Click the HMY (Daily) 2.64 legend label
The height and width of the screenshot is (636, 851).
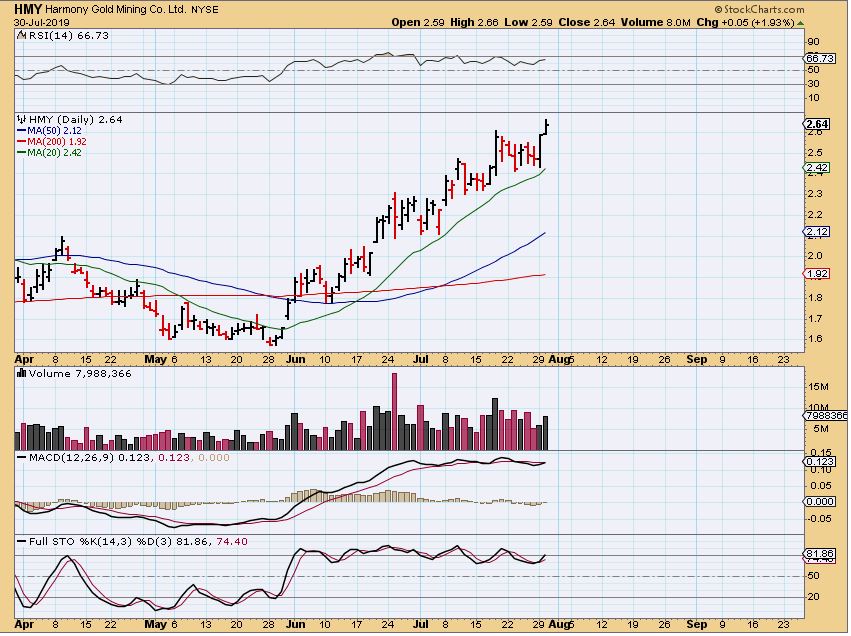pos(75,119)
